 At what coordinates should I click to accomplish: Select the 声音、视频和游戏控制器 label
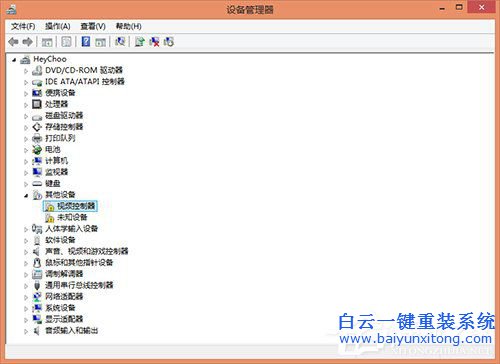tap(87, 251)
